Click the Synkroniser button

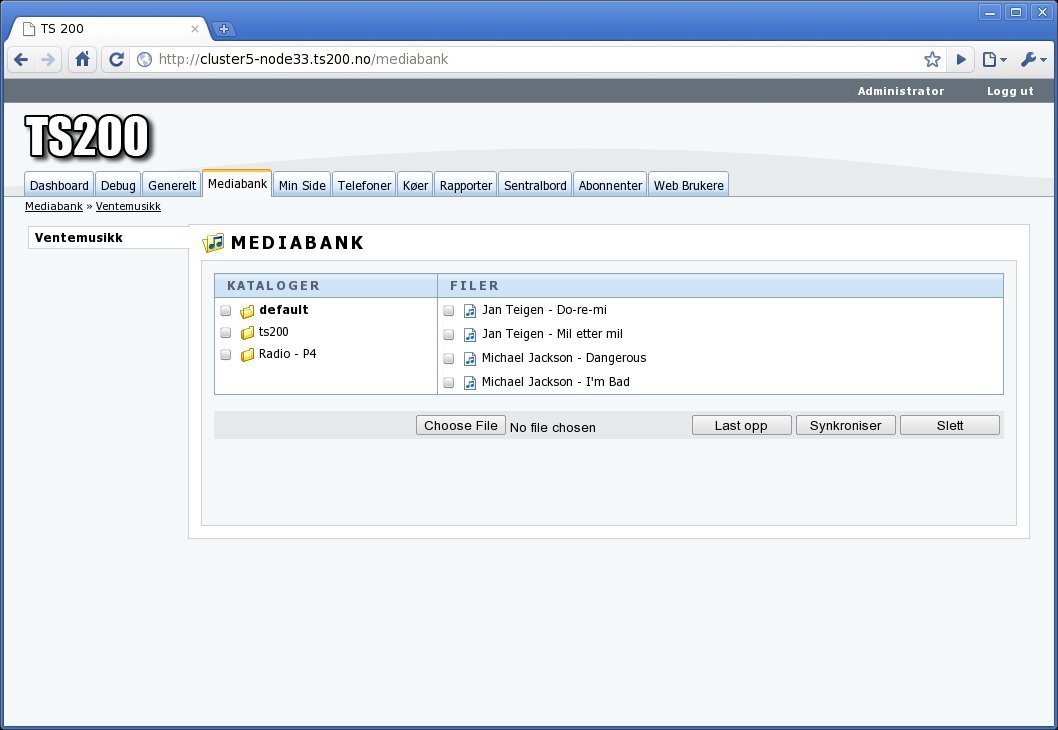click(x=845, y=425)
